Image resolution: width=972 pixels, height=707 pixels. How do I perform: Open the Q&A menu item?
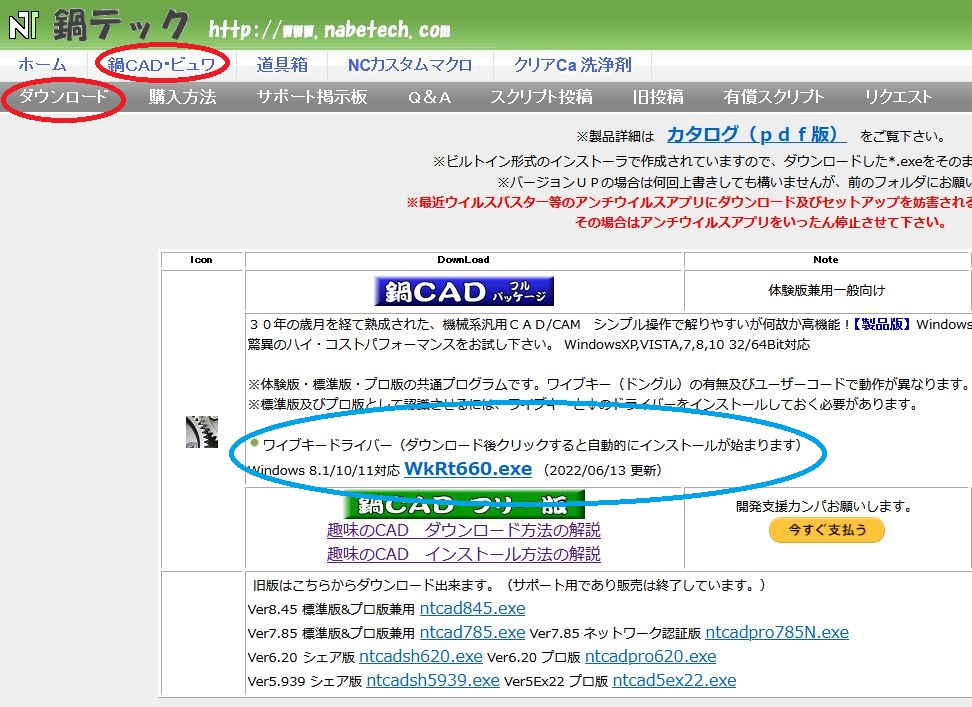pyautogui.click(x=429, y=97)
